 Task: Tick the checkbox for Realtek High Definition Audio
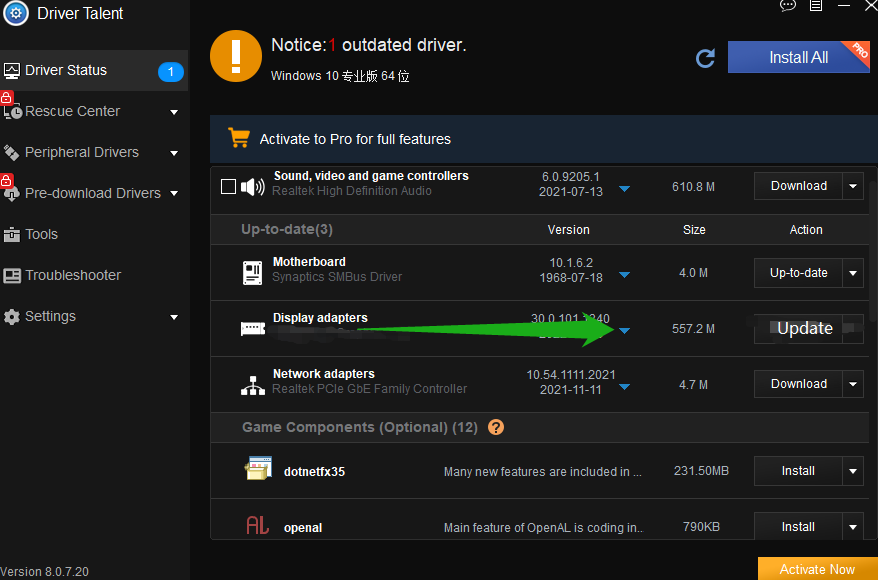pyautogui.click(x=228, y=186)
